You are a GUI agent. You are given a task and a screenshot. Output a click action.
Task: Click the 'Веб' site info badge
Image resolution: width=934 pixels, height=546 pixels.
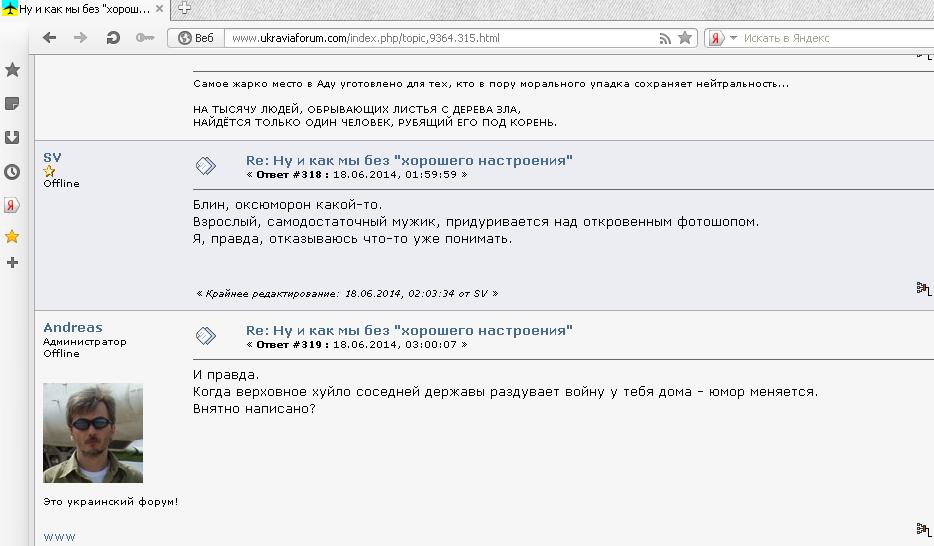[x=197, y=38]
